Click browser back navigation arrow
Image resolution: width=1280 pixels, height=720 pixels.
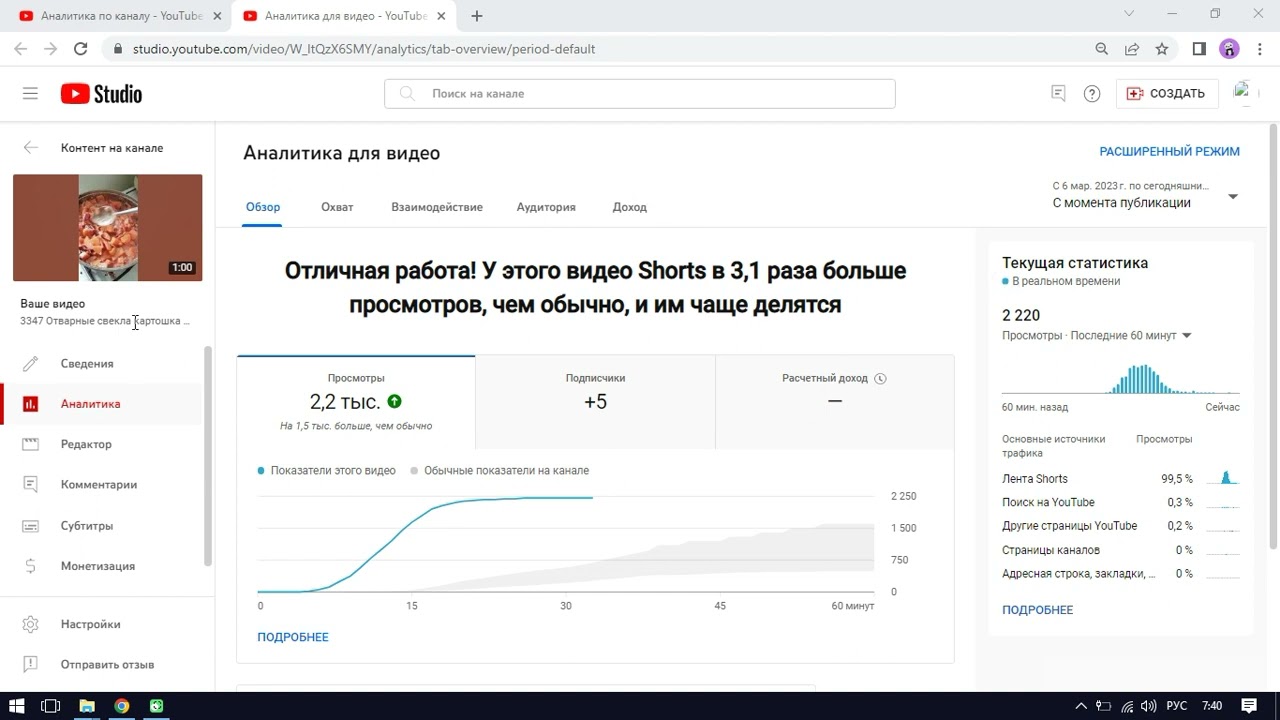click(20, 48)
